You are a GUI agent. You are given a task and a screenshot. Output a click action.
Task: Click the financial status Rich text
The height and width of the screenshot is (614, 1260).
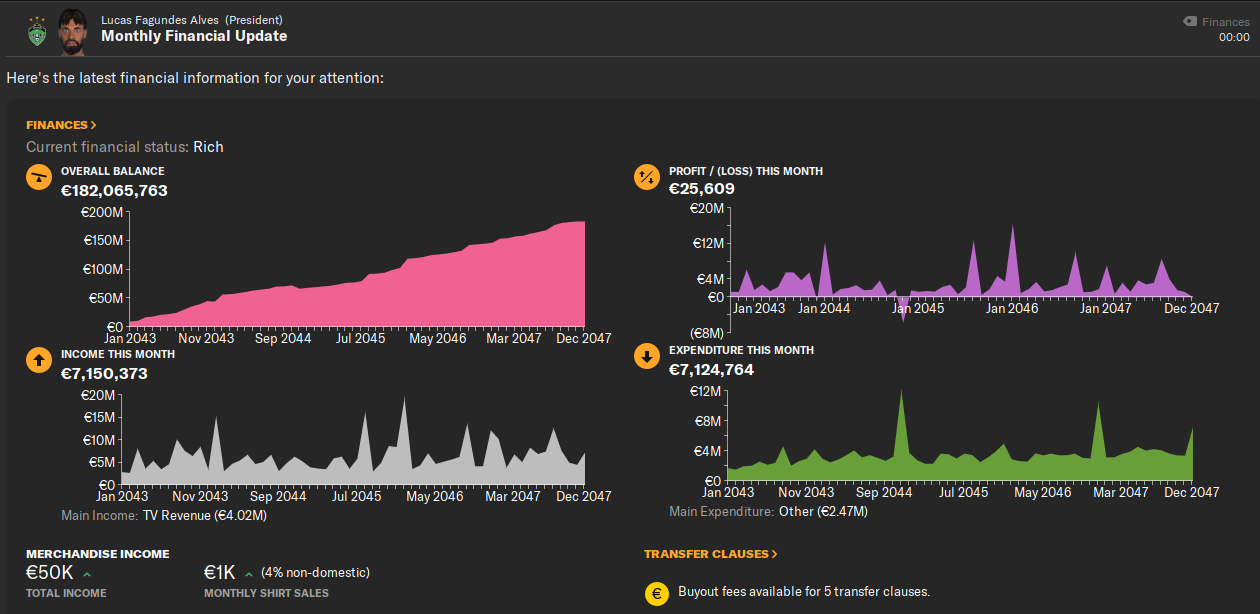[x=208, y=147]
